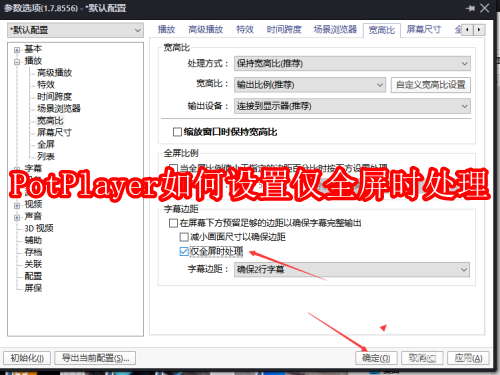The height and width of the screenshot is (375, 500).
Task: Enable 缩放窗口时保持宽高比 checkbox
Action: pyautogui.click(x=177, y=132)
